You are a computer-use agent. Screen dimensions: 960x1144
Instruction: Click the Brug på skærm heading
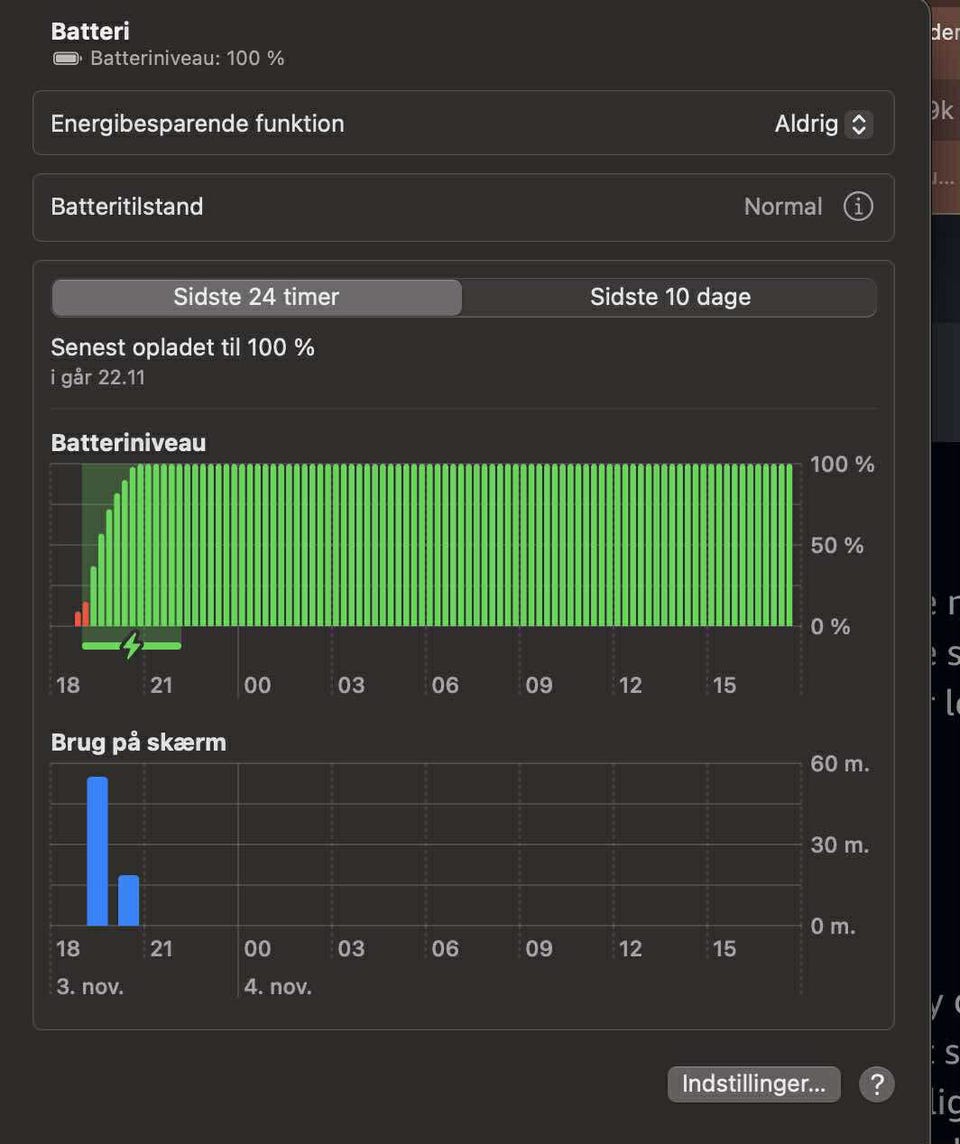(138, 743)
